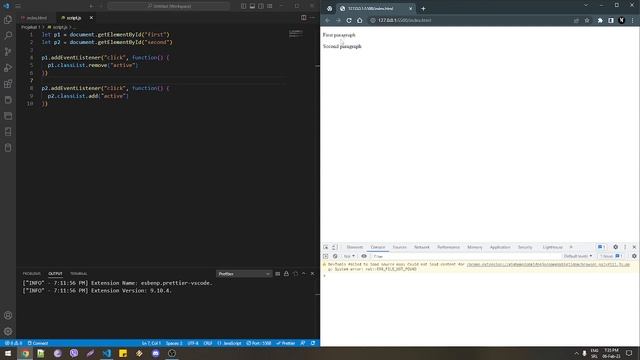640x360 pixels.
Task: Click the Port: 5500 Live Server item
Action: tap(259, 343)
